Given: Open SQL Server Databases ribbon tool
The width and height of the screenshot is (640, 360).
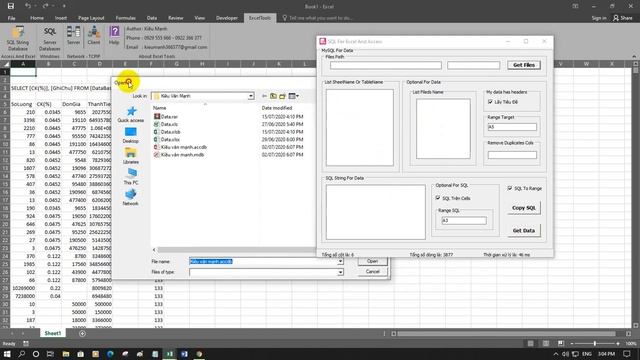Looking at the screenshot, I should tap(50, 39).
